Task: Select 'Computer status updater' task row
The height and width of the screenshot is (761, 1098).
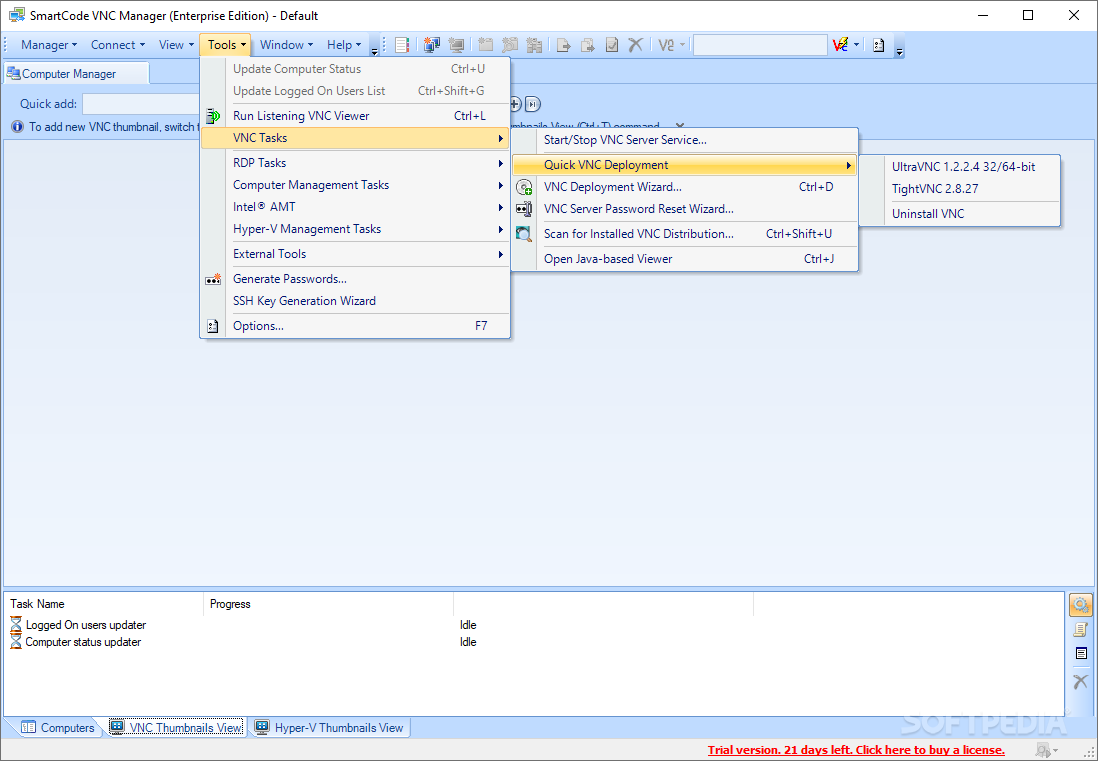Action: pyautogui.click(x=83, y=642)
